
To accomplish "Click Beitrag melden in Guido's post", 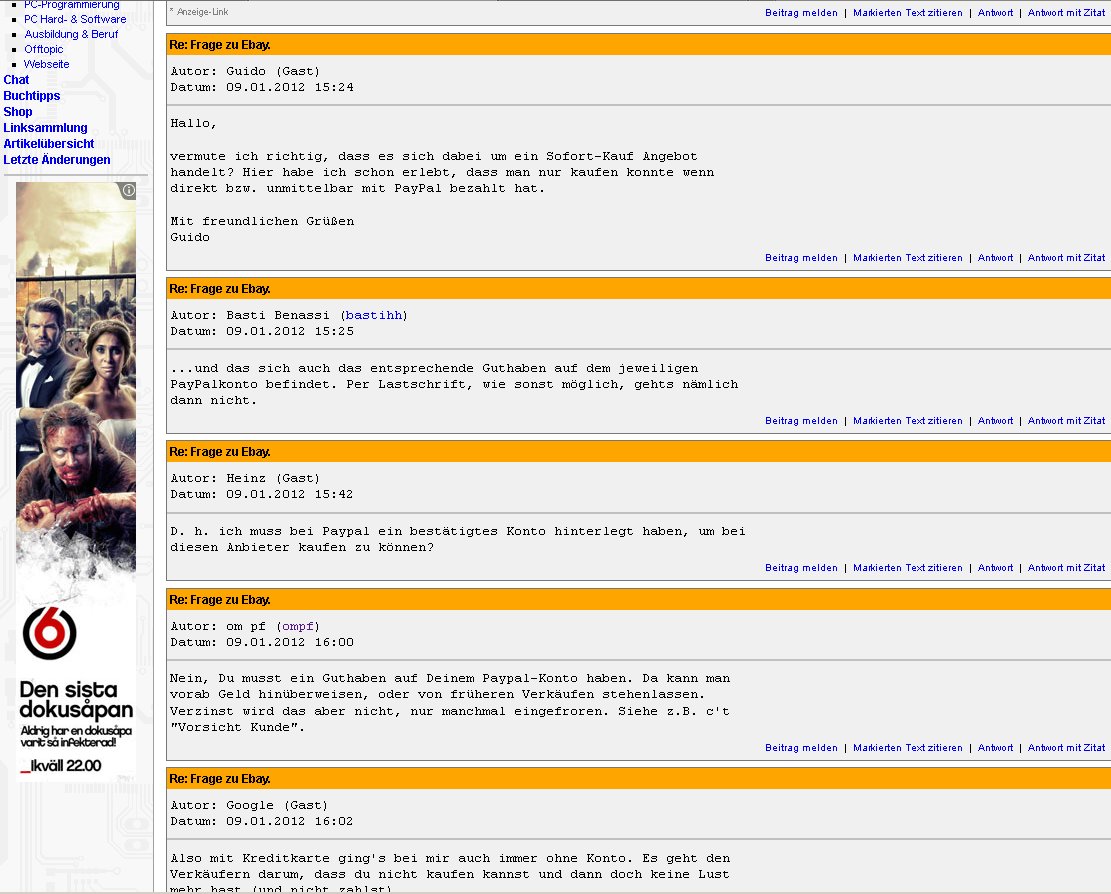I will point(801,258).
